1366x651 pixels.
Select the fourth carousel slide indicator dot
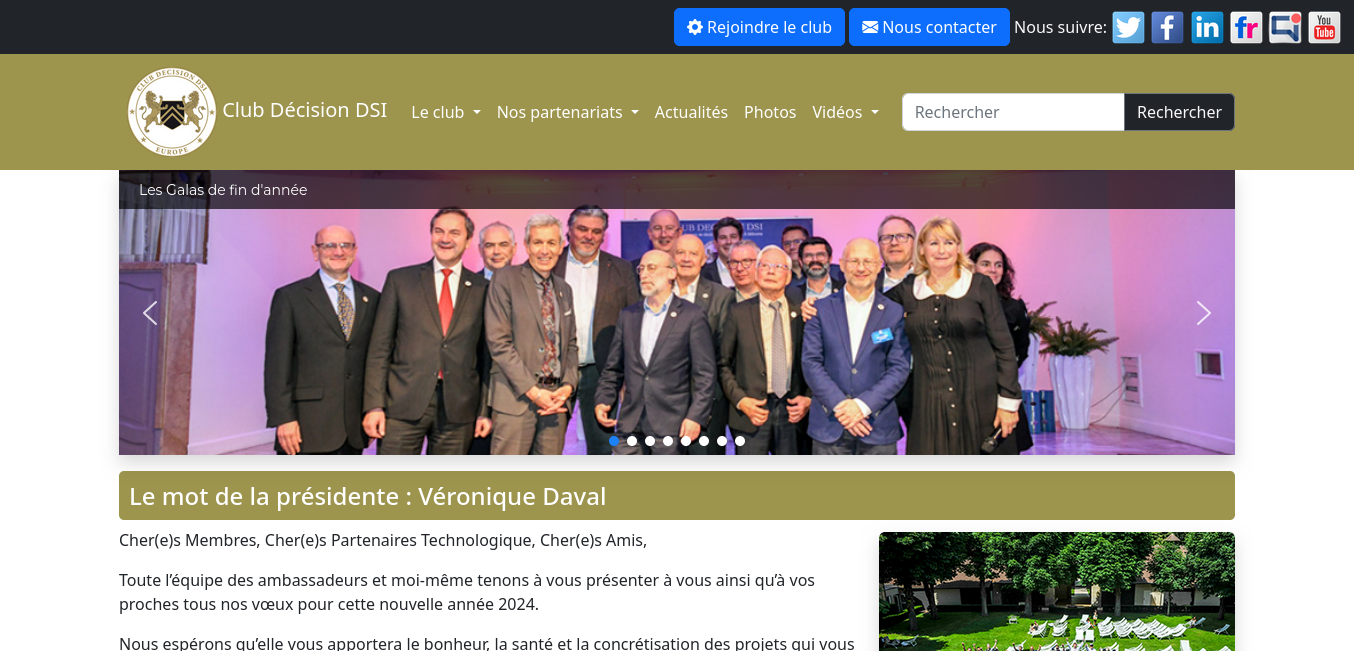pyautogui.click(x=668, y=441)
